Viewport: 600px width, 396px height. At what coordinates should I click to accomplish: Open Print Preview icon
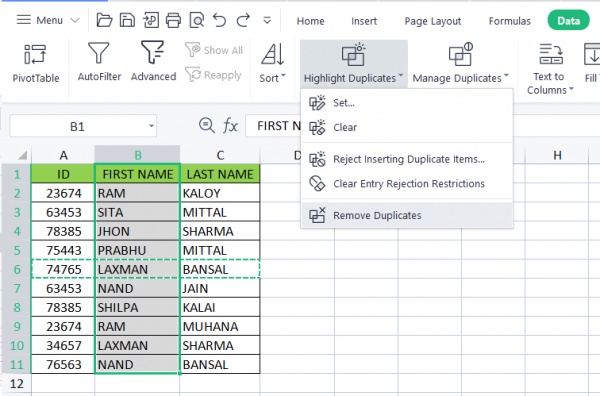(197, 20)
